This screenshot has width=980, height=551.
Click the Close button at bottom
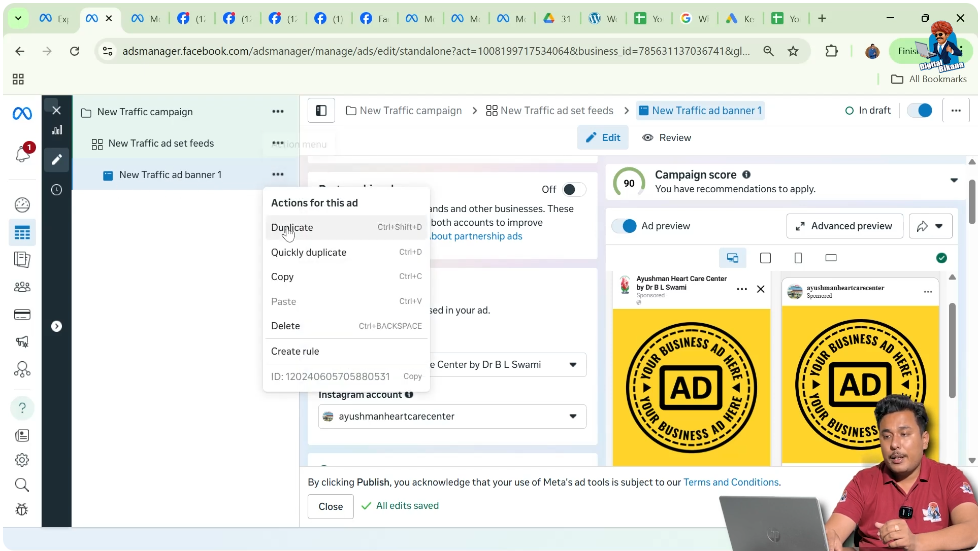tap(331, 507)
